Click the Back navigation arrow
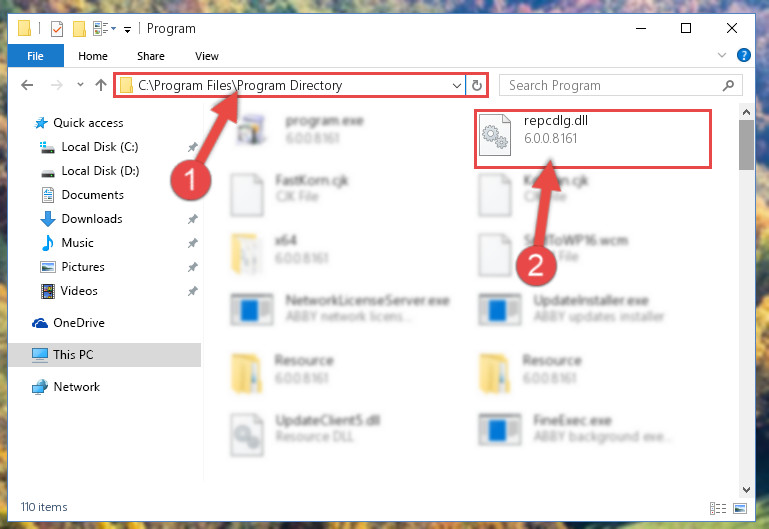Screen dimensions: 769x529 tap(27, 85)
